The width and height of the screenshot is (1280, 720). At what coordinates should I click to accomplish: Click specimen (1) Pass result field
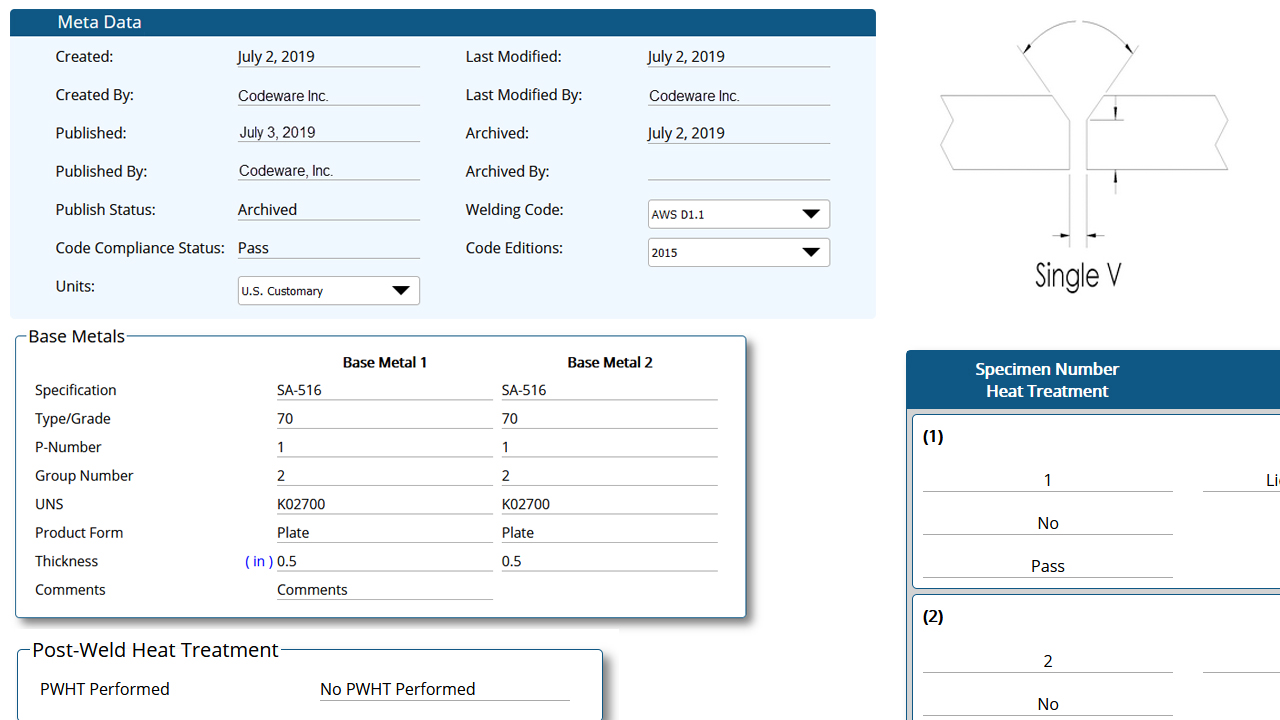click(x=1047, y=566)
